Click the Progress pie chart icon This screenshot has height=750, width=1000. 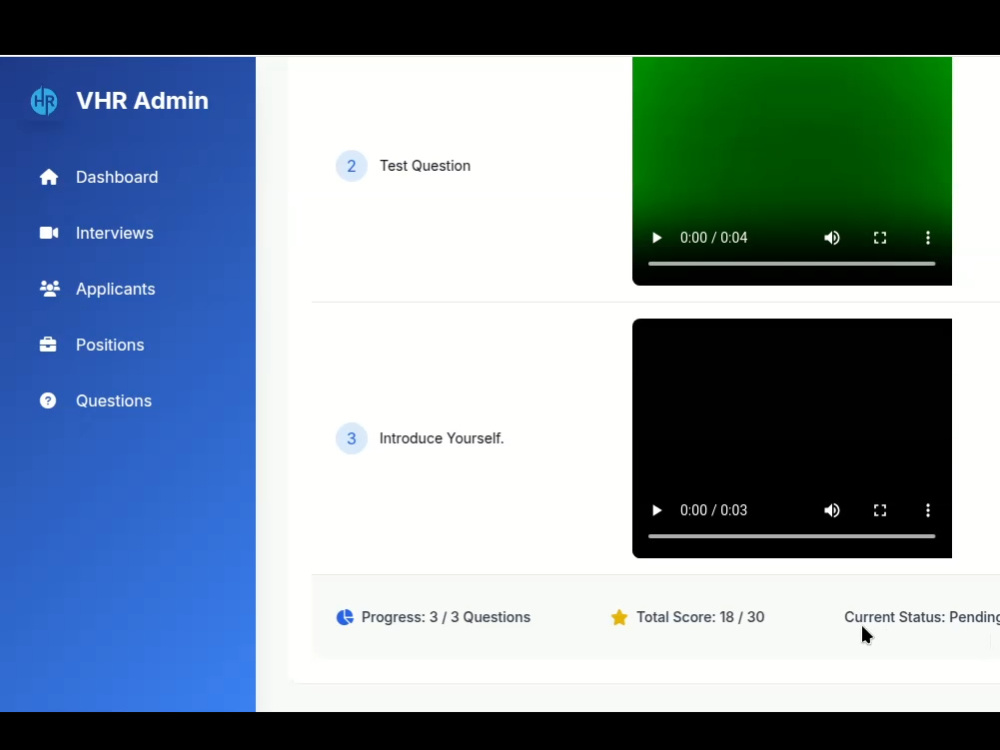345,617
